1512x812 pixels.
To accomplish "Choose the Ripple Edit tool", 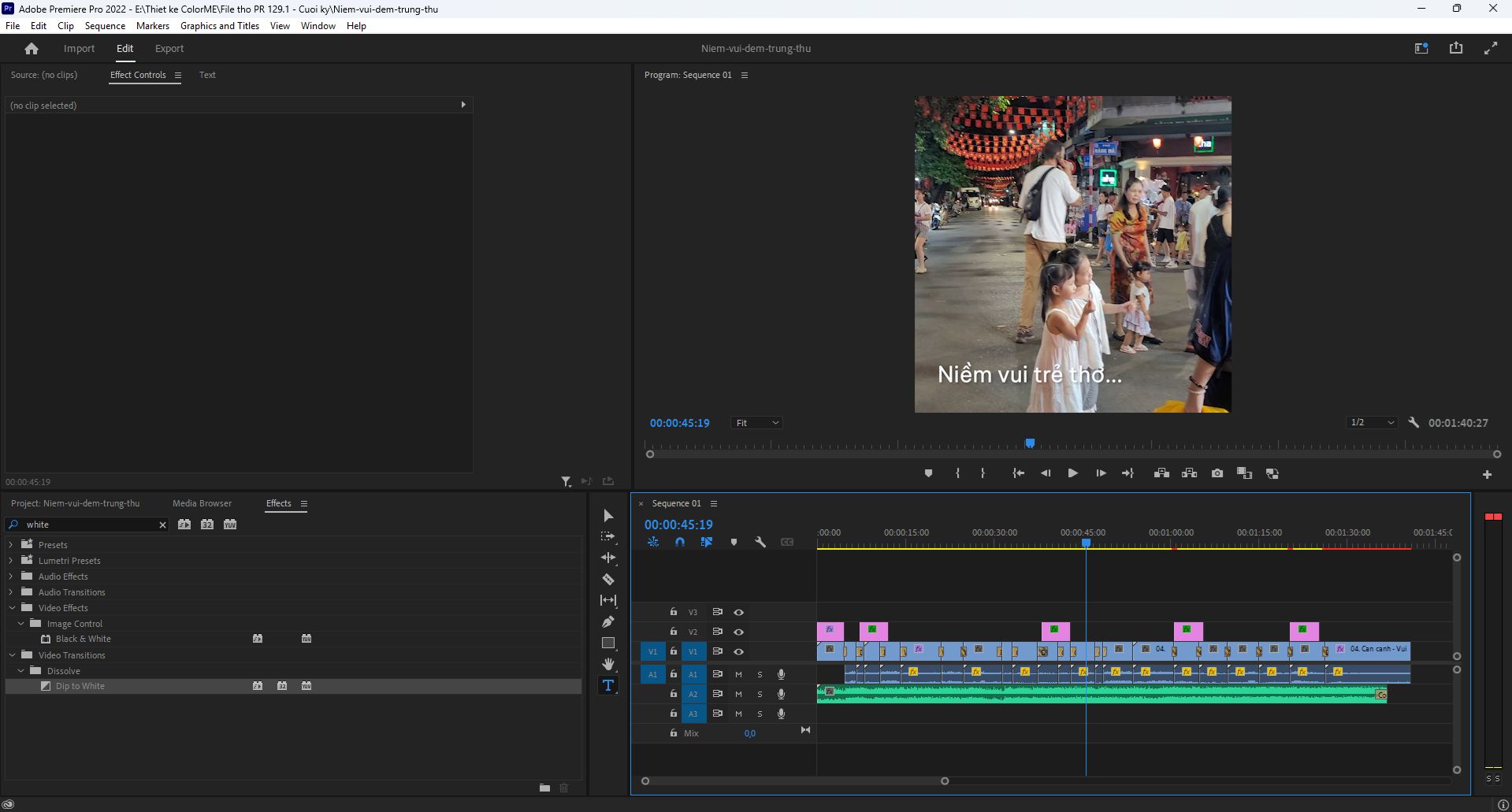I will click(608, 558).
